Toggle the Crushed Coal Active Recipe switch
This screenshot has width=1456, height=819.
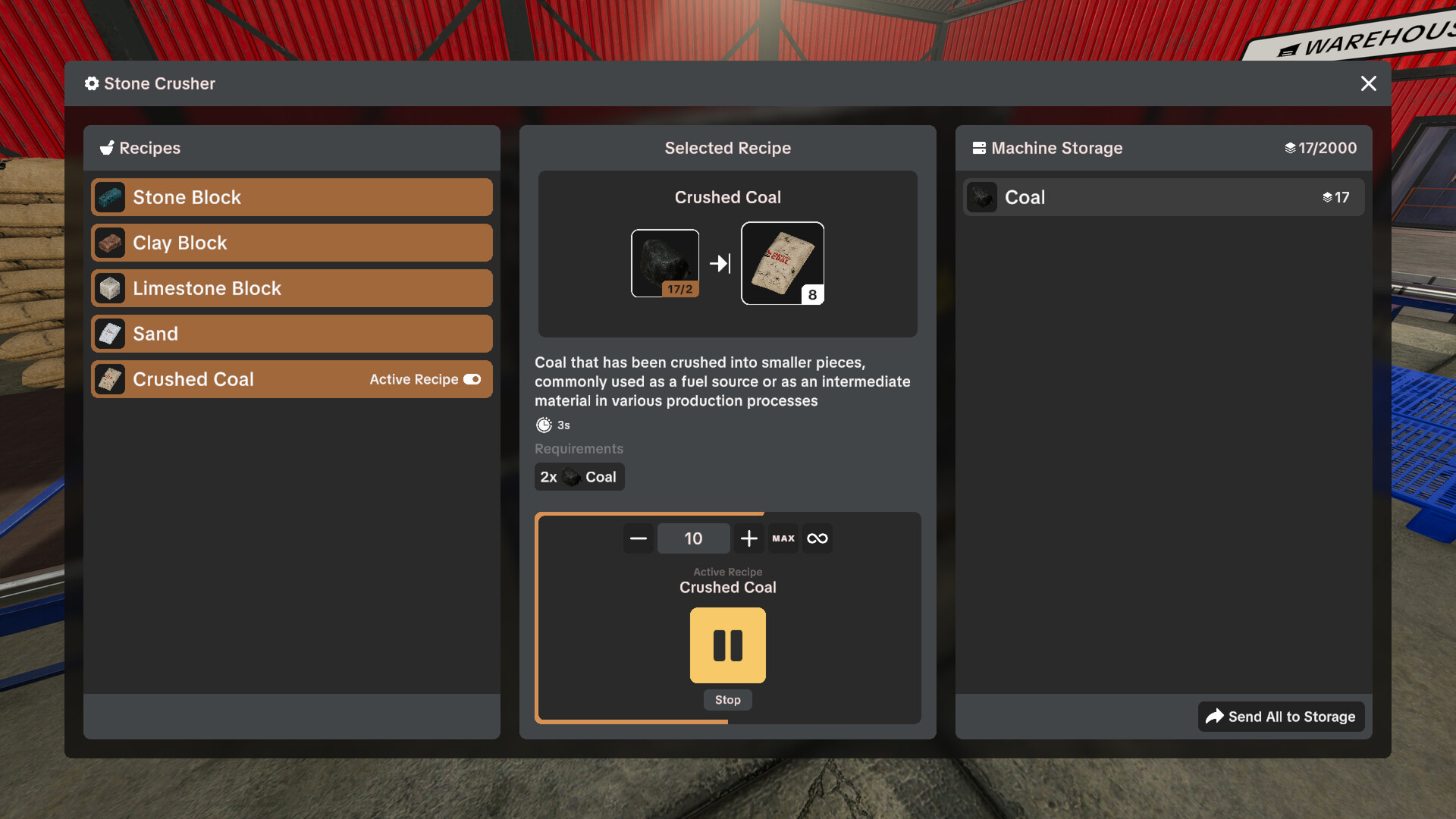coord(471,379)
